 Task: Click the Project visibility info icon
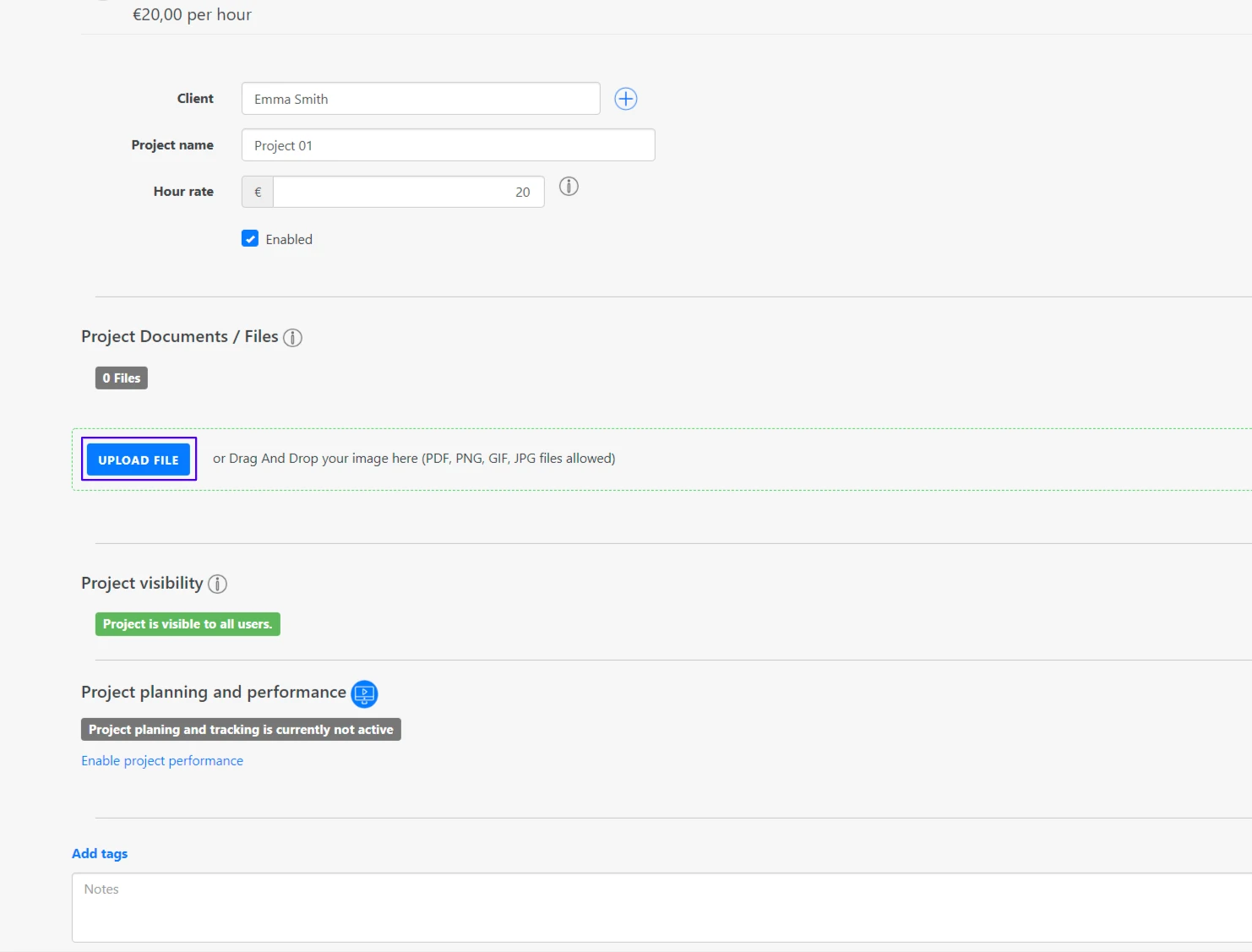pos(216,584)
